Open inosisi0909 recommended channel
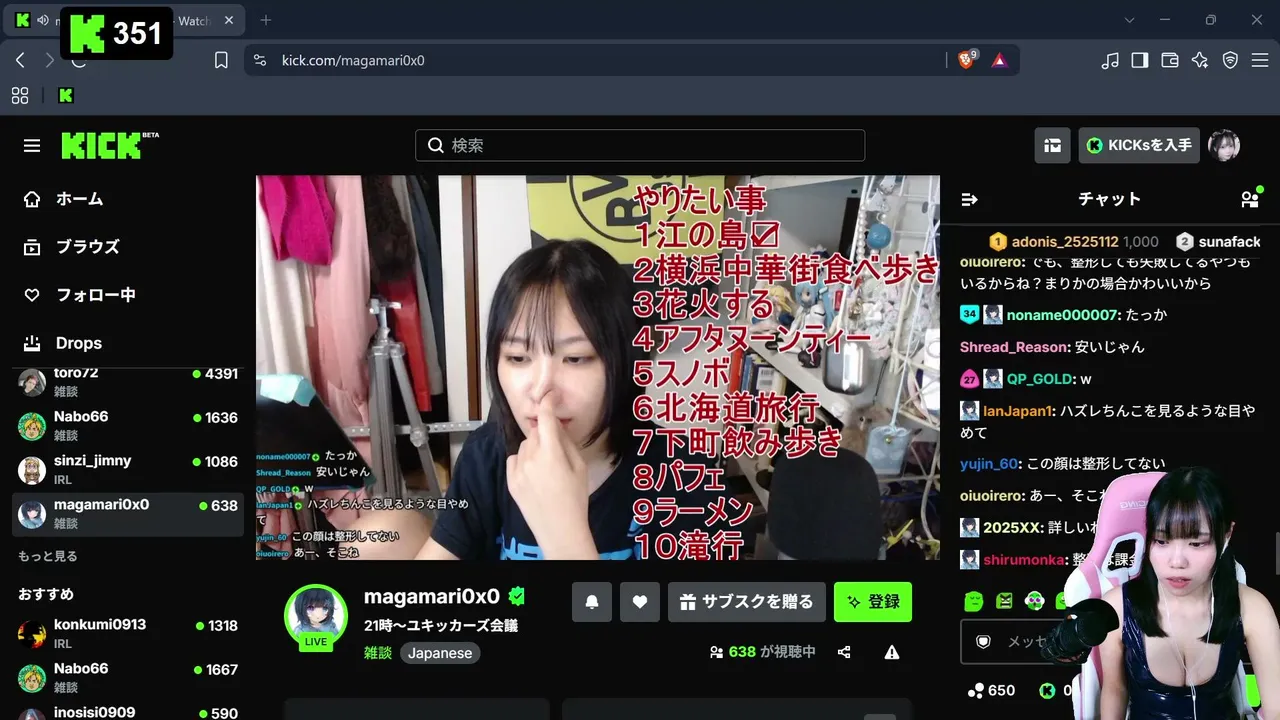The image size is (1280, 720). coord(128,711)
